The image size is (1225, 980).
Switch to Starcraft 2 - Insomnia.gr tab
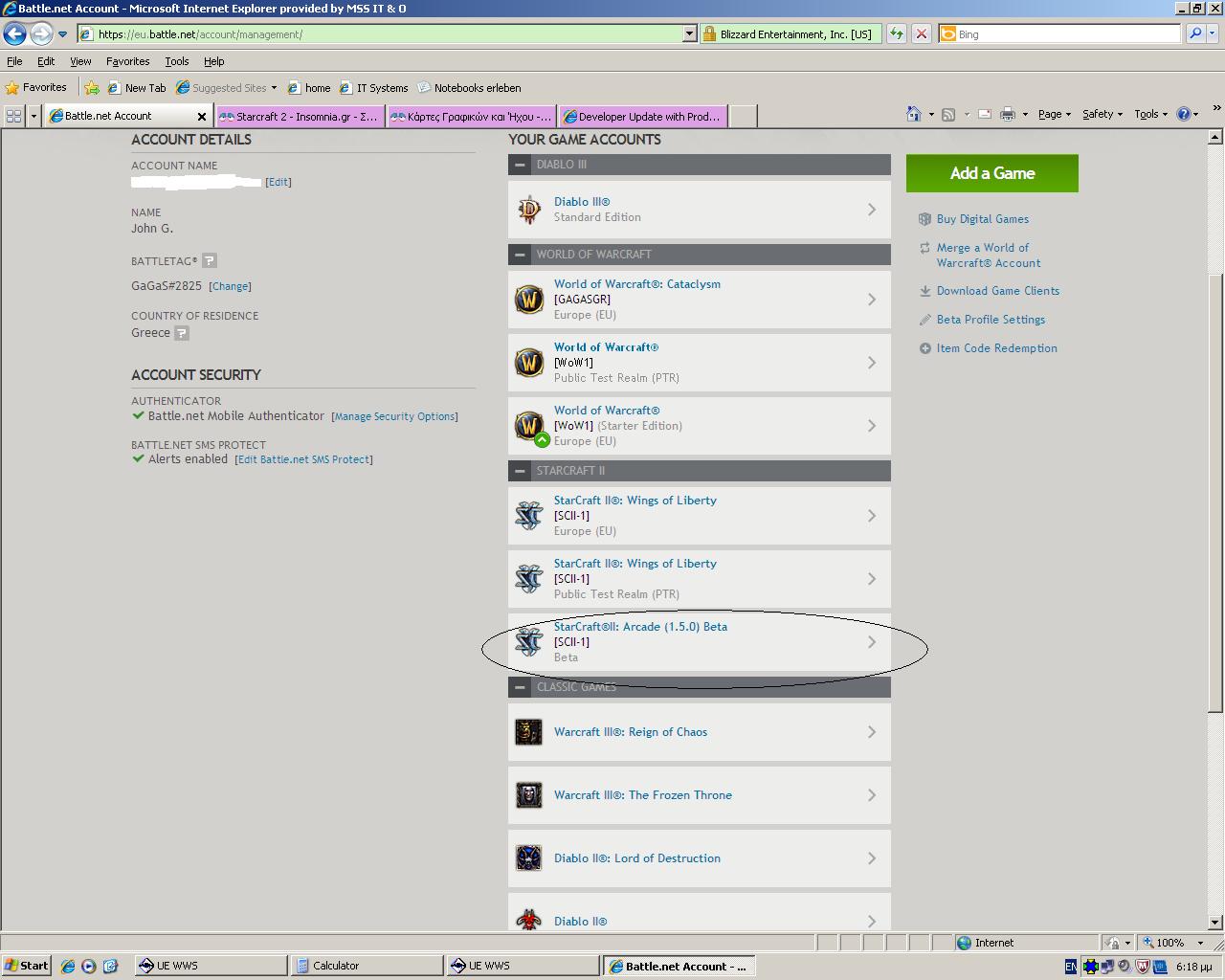(301, 116)
